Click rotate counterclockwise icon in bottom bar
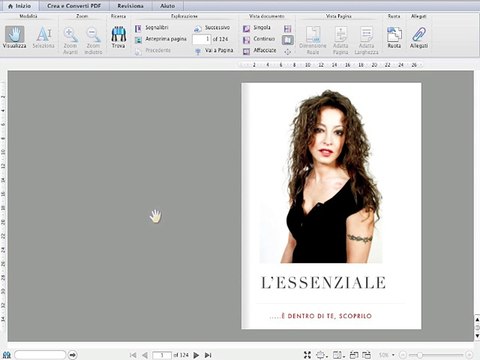This screenshot has height=360, width=480. [354, 355]
